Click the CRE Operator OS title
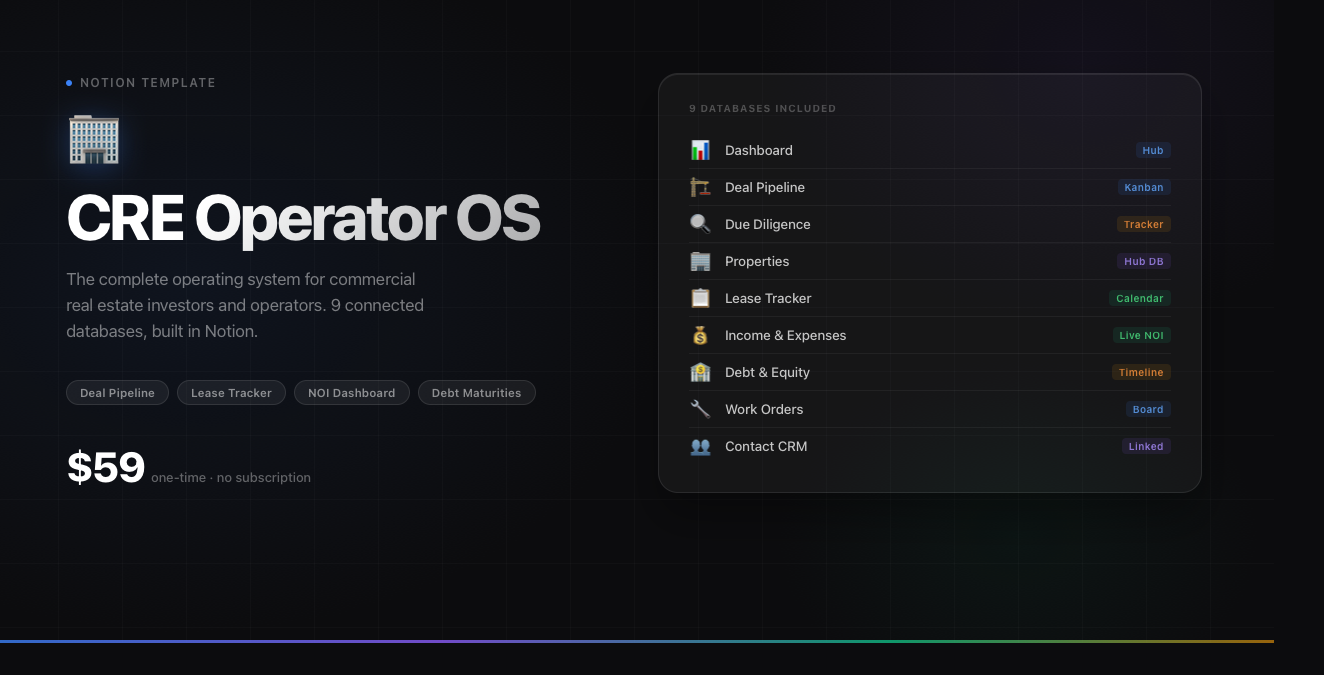 coord(303,219)
